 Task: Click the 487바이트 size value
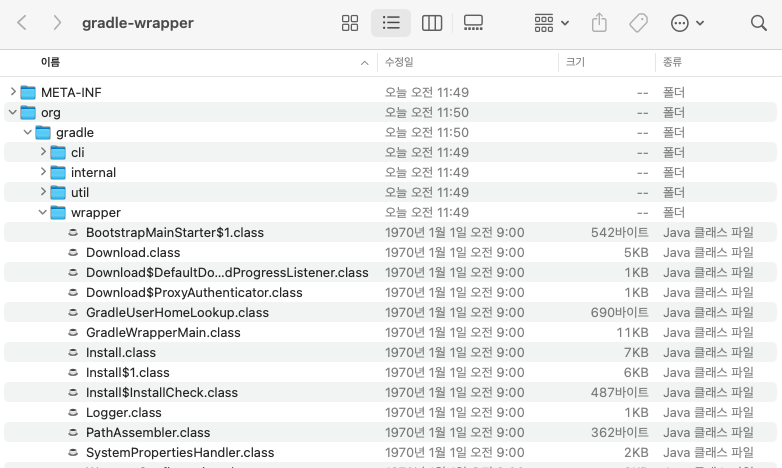(x=619, y=392)
